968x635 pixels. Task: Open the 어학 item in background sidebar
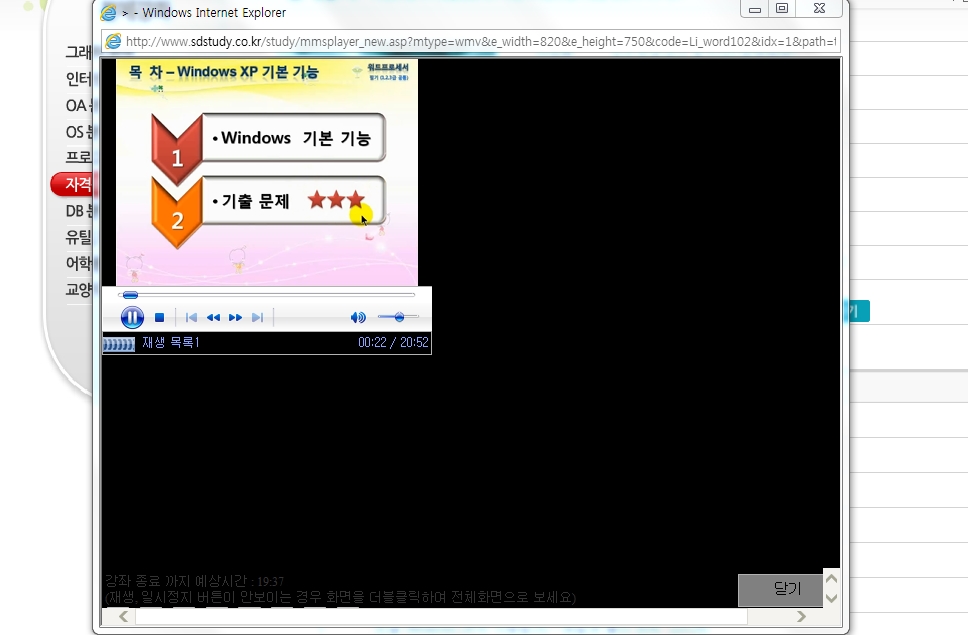[78, 264]
